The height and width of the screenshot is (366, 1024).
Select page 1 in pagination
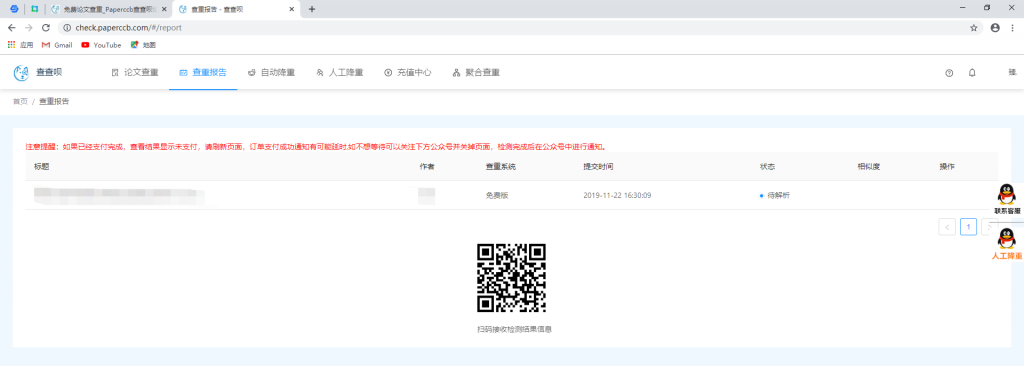[969, 227]
